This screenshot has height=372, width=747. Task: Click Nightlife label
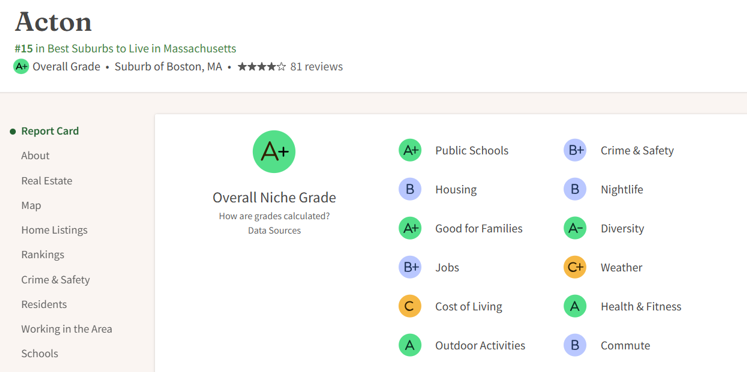pos(622,190)
